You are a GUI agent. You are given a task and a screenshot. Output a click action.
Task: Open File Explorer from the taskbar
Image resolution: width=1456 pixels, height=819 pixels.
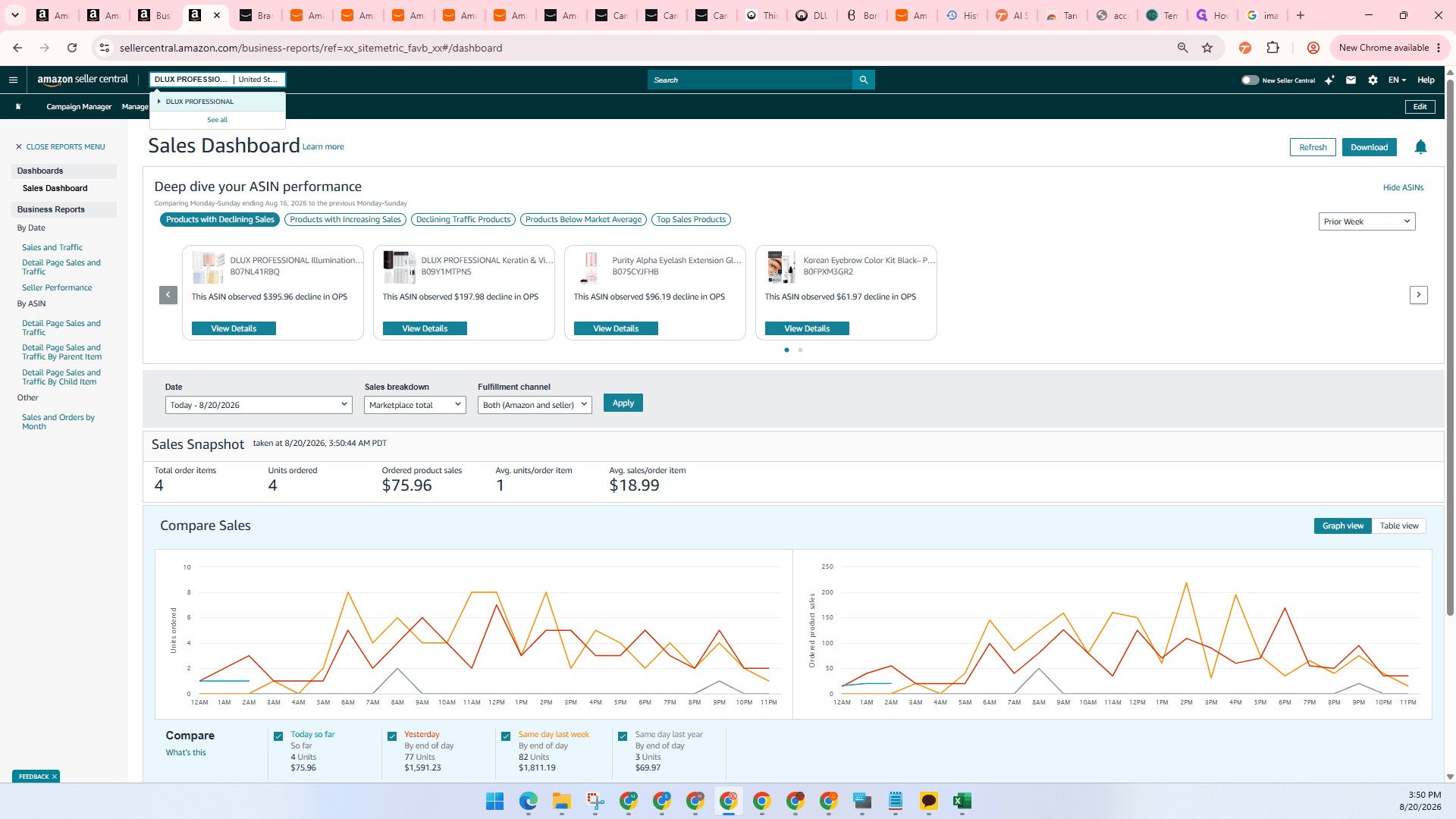pyautogui.click(x=562, y=801)
